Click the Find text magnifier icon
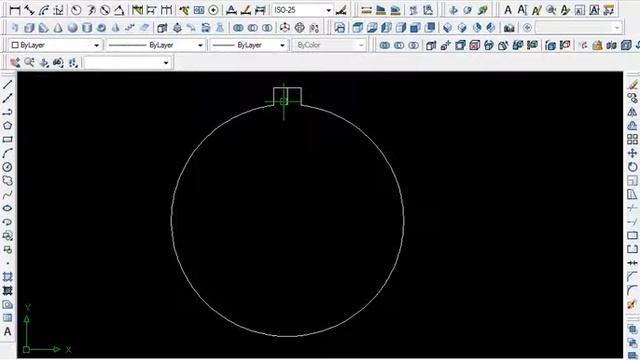This screenshot has width=640, height=360. pos(551,10)
